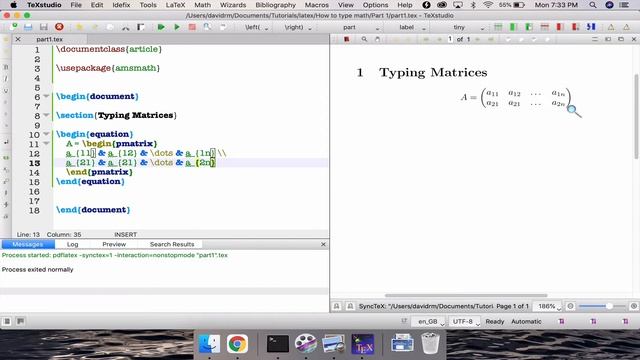
Task: Click the Save file floppy icon
Action: point(44,27)
